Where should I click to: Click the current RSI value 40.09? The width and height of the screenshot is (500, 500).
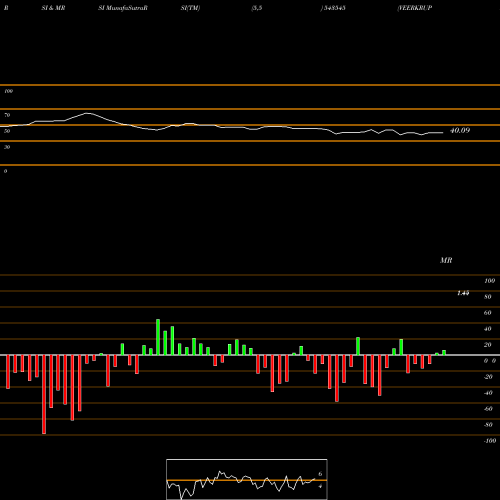click(x=460, y=130)
